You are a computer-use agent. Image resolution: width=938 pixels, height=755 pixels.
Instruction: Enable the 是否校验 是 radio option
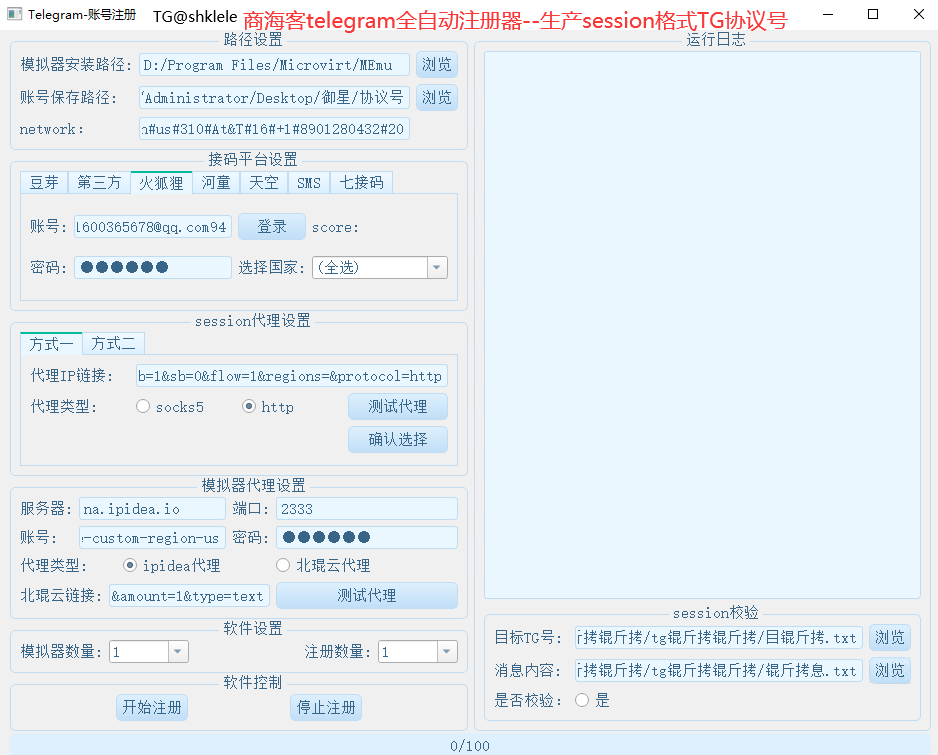(592, 700)
